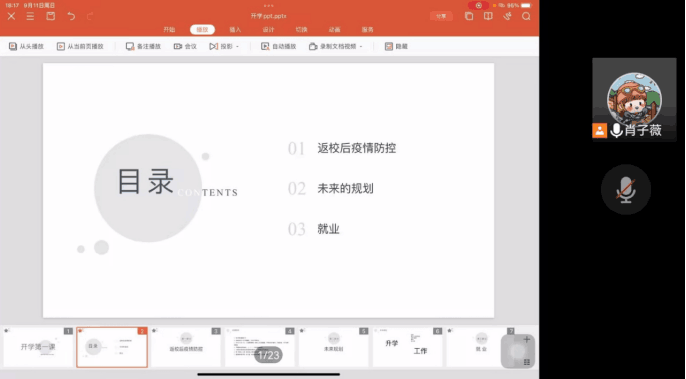Select slide 3 thumbnail 返校后疫情防控
This screenshot has width=686, height=379.
tap(186, 347)
